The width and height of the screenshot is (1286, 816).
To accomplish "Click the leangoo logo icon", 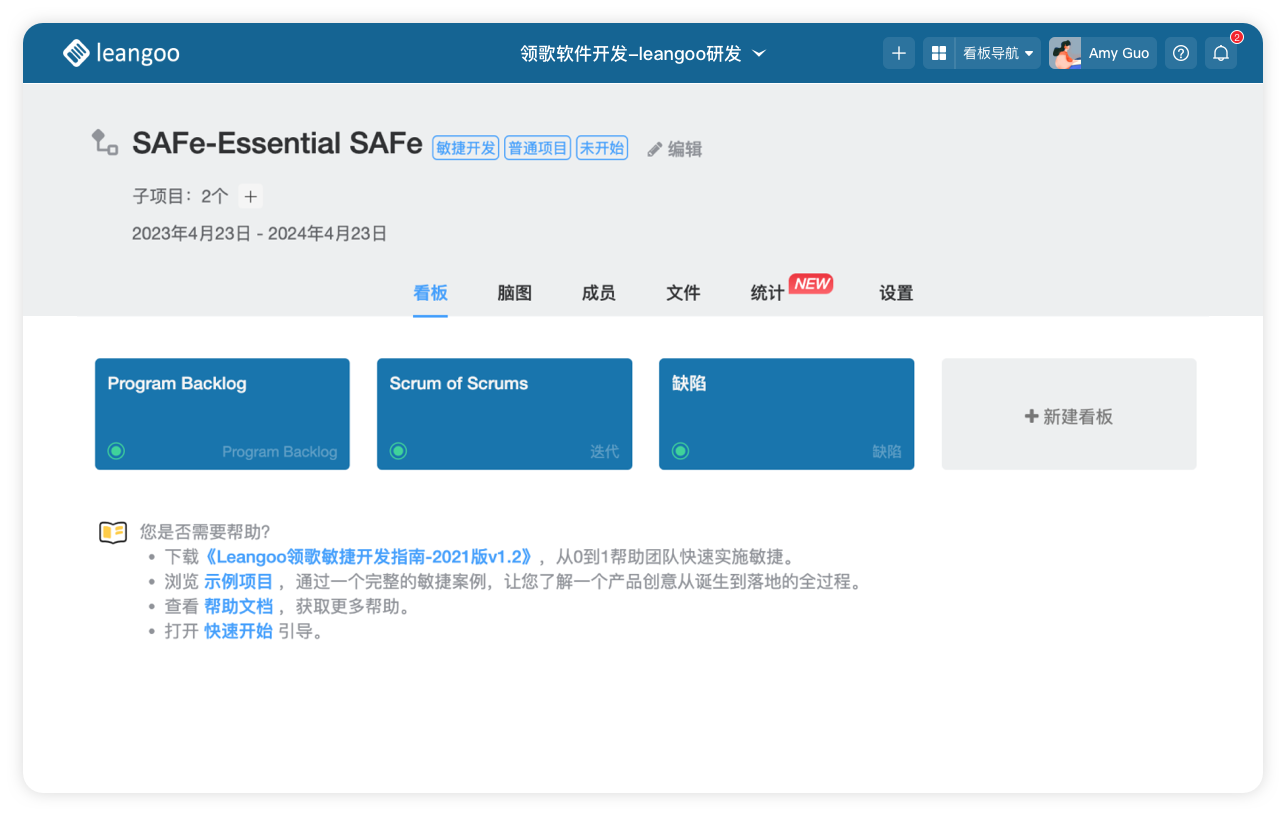I will pos(75,52).
